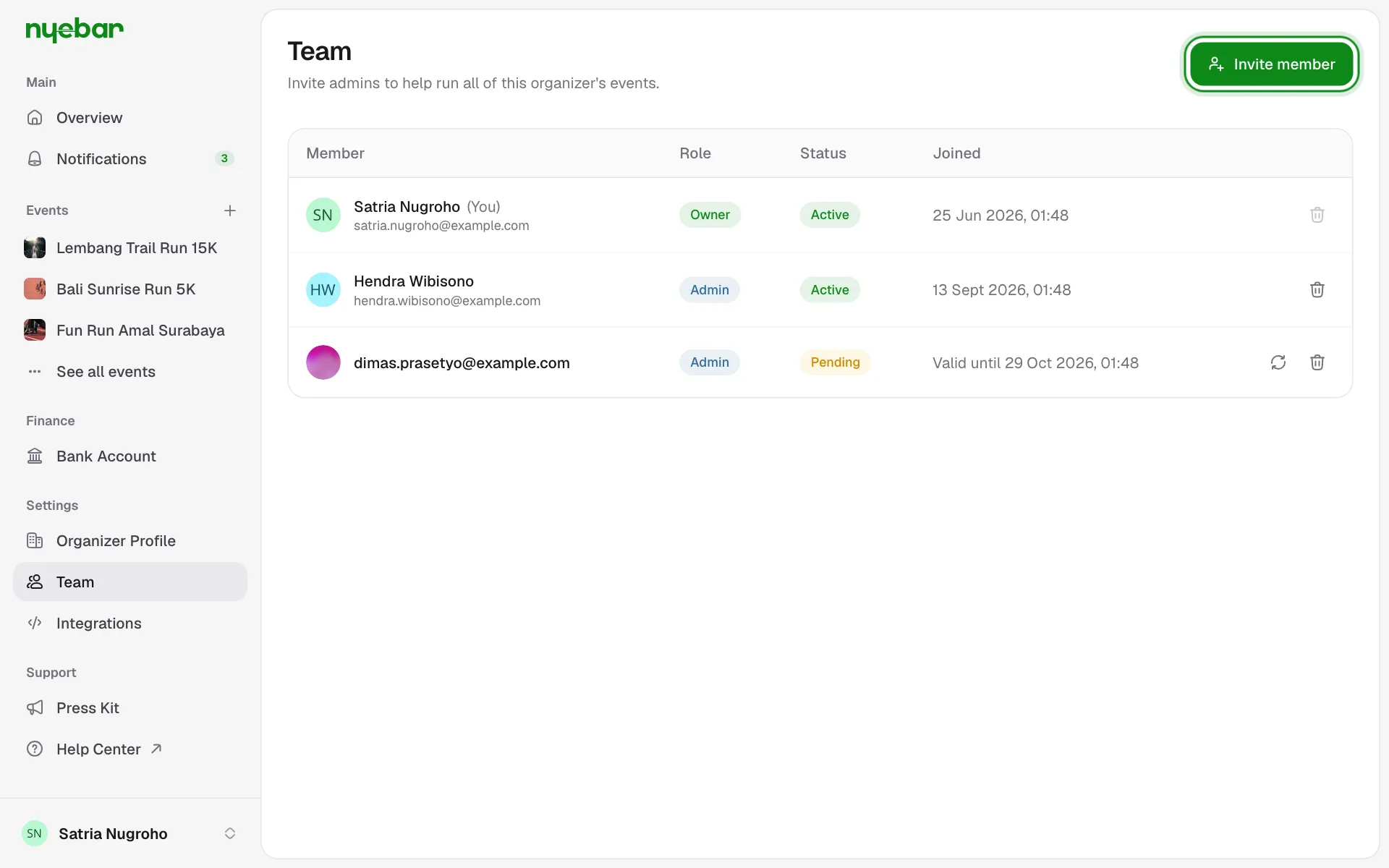
Task: Click the Role column header
Action: (x=695, y=153)
